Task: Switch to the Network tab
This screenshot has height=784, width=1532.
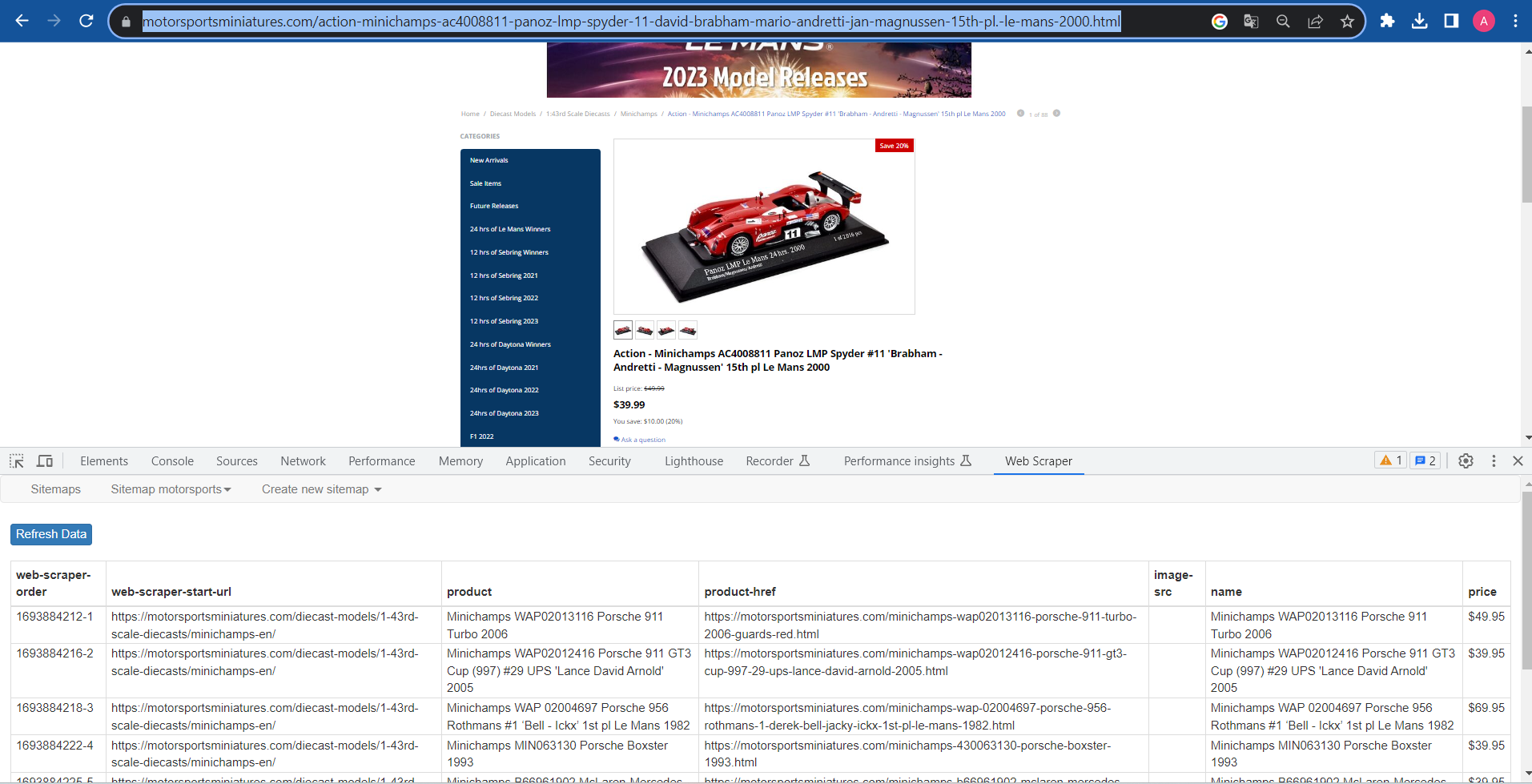Action: [x=303, y=461]
